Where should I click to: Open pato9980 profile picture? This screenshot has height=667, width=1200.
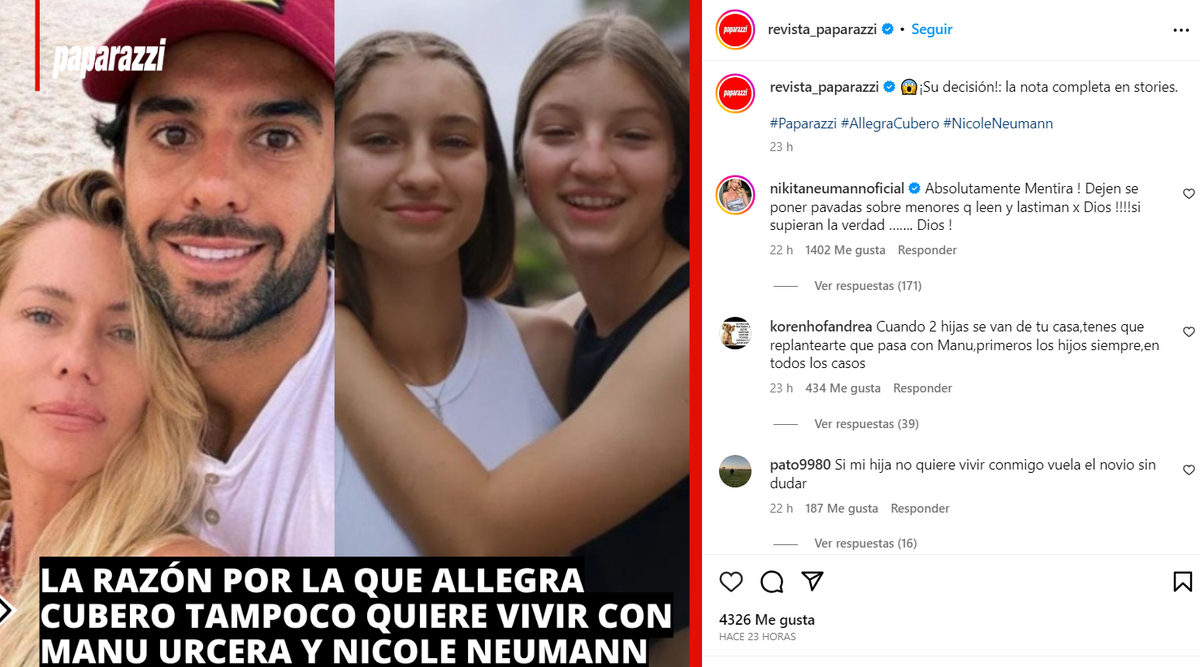click(735, 470)
